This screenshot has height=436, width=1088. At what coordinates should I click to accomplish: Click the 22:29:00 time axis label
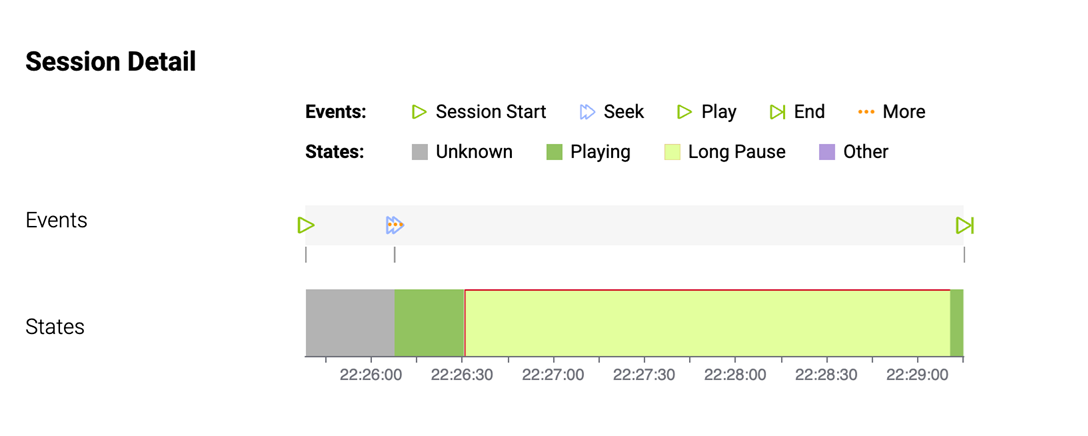[917, 375]
